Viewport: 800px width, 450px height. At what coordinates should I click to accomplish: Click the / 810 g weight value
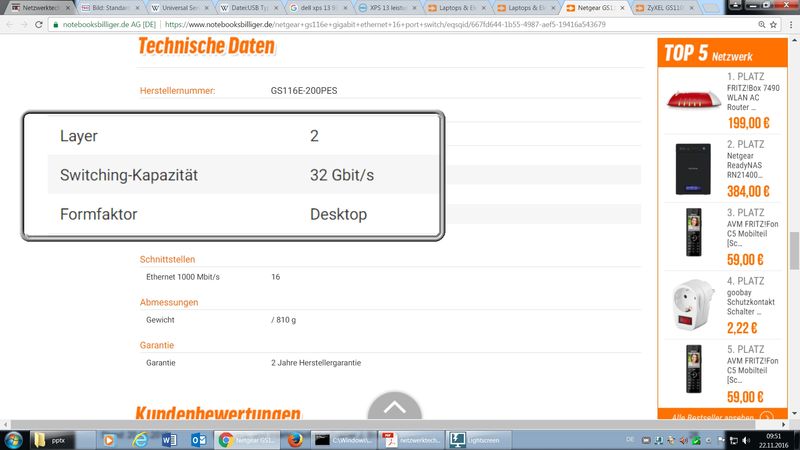[283, 320]
